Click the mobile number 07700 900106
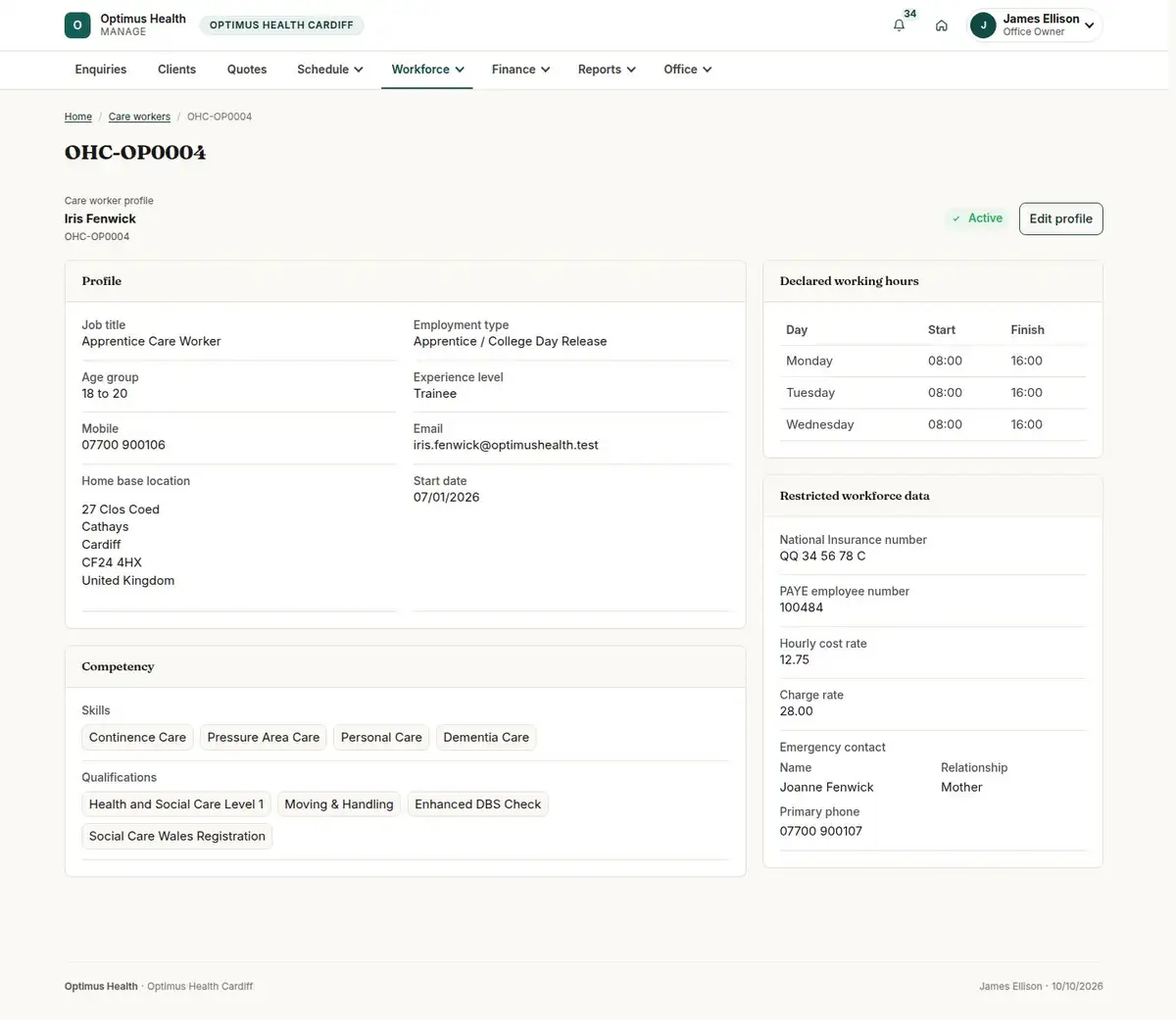1176x1020 pixels. (x=123, y=445)
